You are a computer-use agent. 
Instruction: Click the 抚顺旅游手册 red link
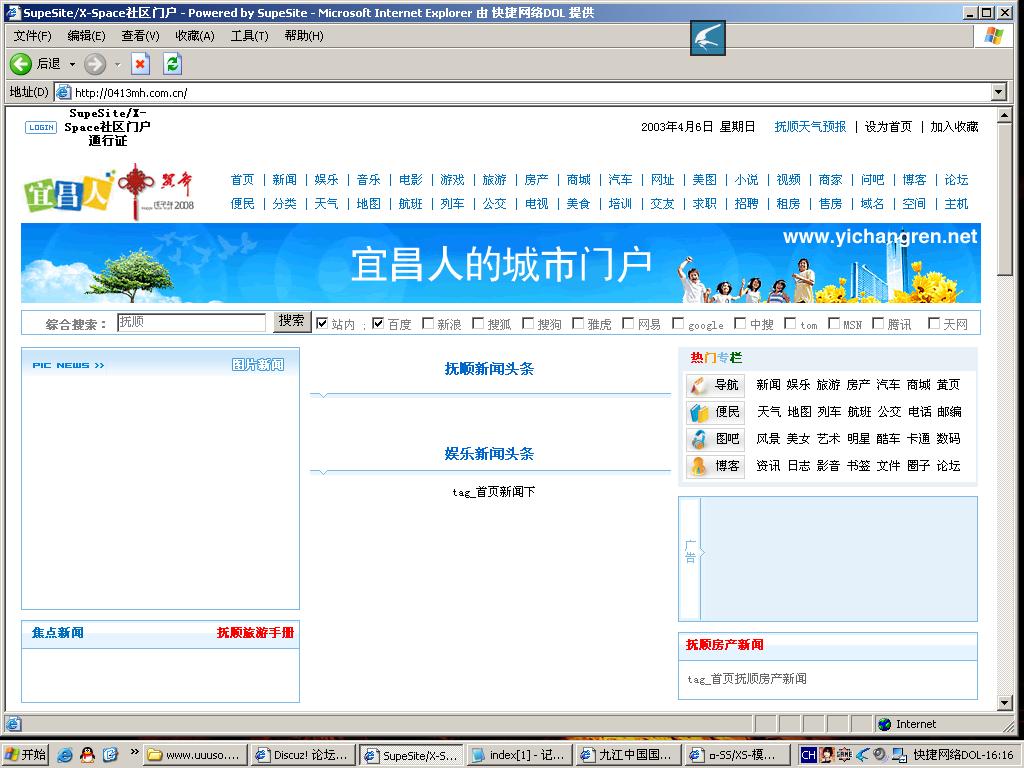point(255,632)
